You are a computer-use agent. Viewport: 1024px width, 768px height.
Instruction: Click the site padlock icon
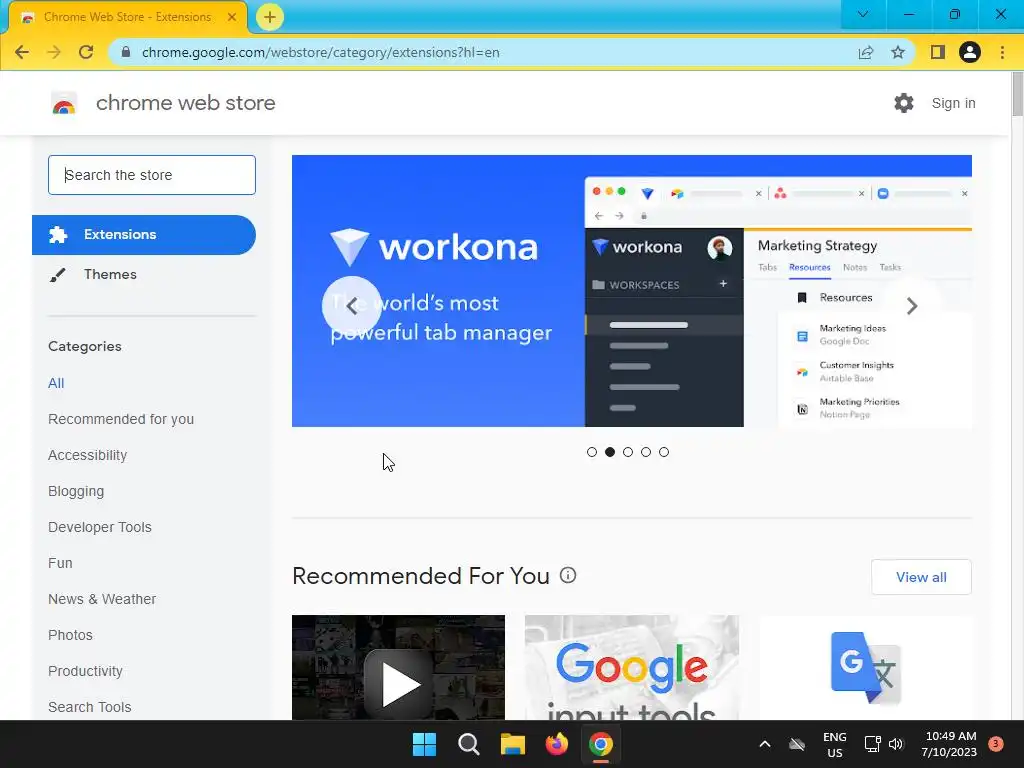[126, 52]
